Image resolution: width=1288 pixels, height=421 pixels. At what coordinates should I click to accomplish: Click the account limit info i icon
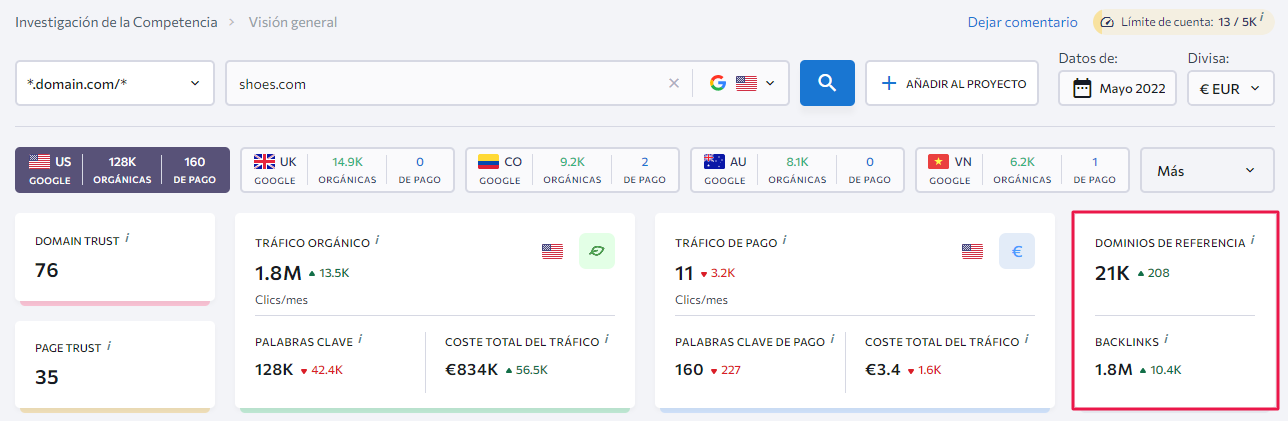1262,18
